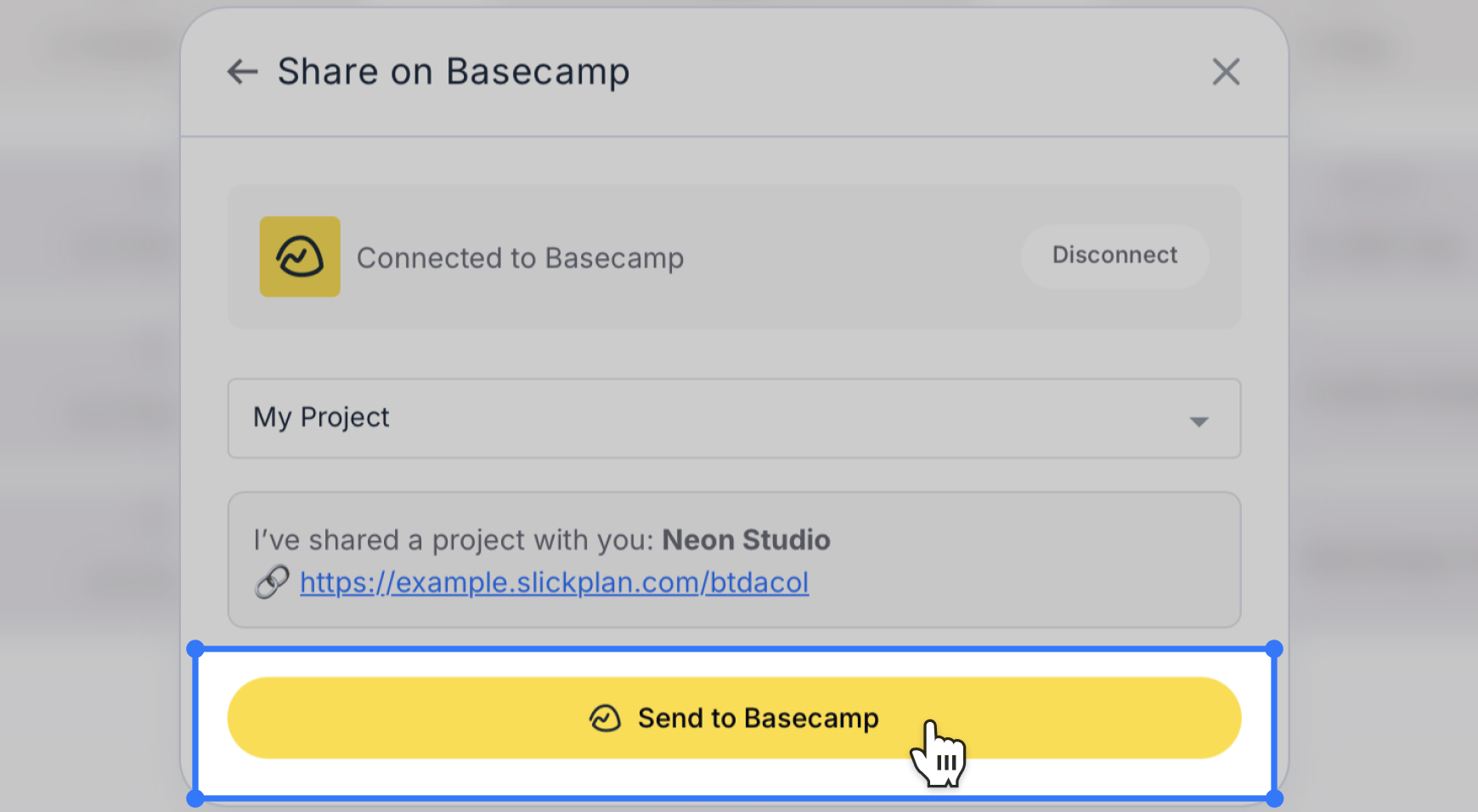Viewport: 1478px width, 812px height.
Task: Open the example.slickplan.com link
Action: [x=553, y=583]
